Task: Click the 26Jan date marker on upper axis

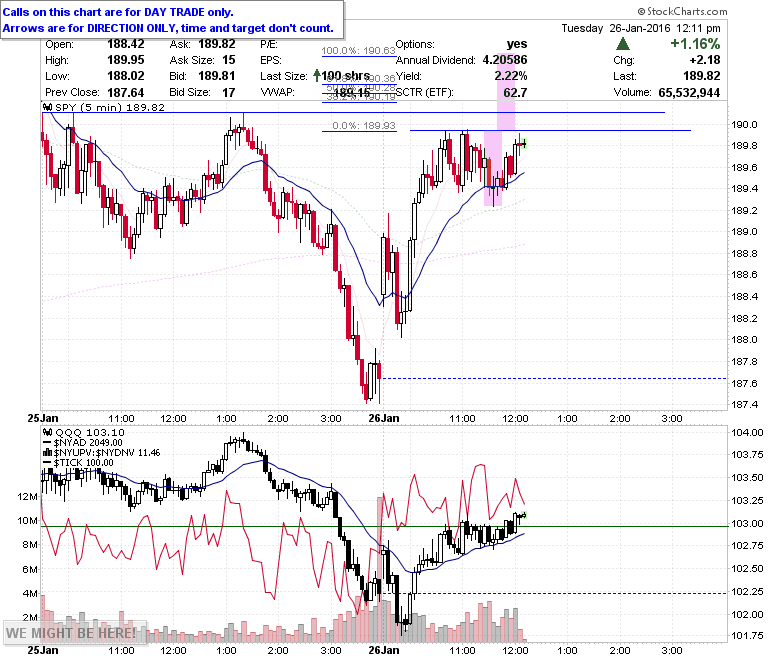Action: click(x=384, y=418)
